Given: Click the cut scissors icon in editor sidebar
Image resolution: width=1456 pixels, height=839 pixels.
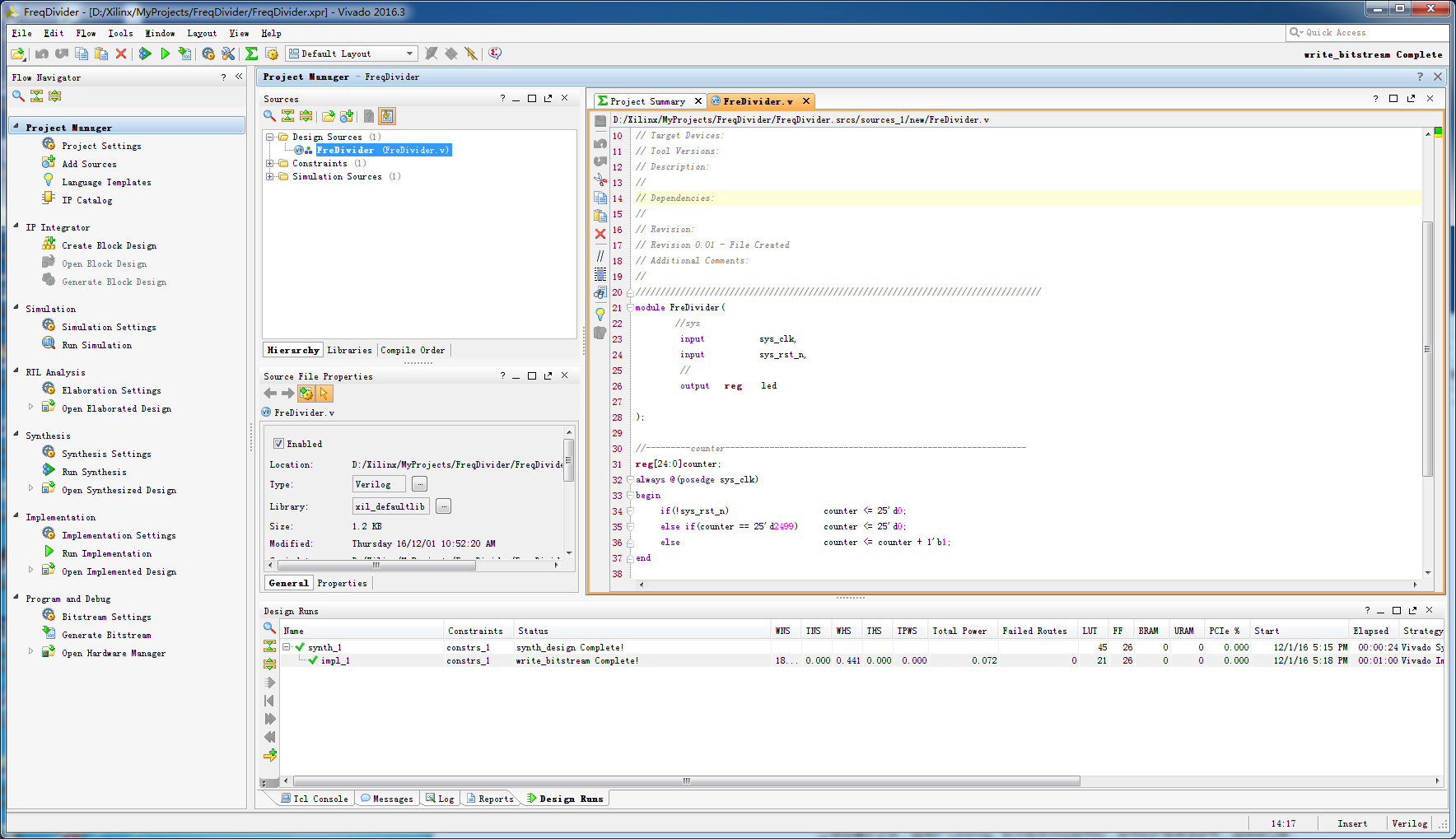Looking at the screenshot, I should pyautogui.click(x=600, y=179).
